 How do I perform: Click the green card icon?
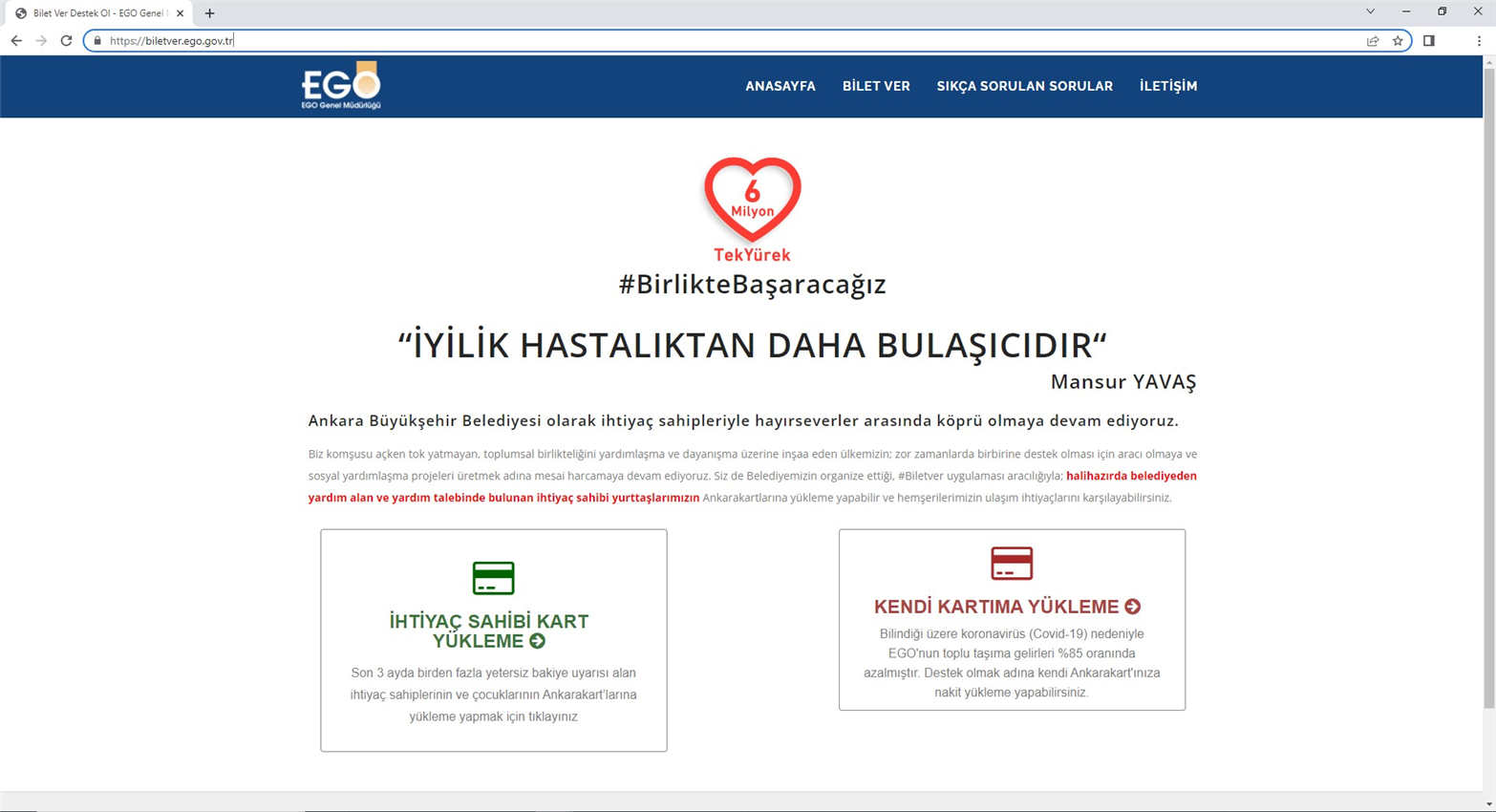point(493,578)
